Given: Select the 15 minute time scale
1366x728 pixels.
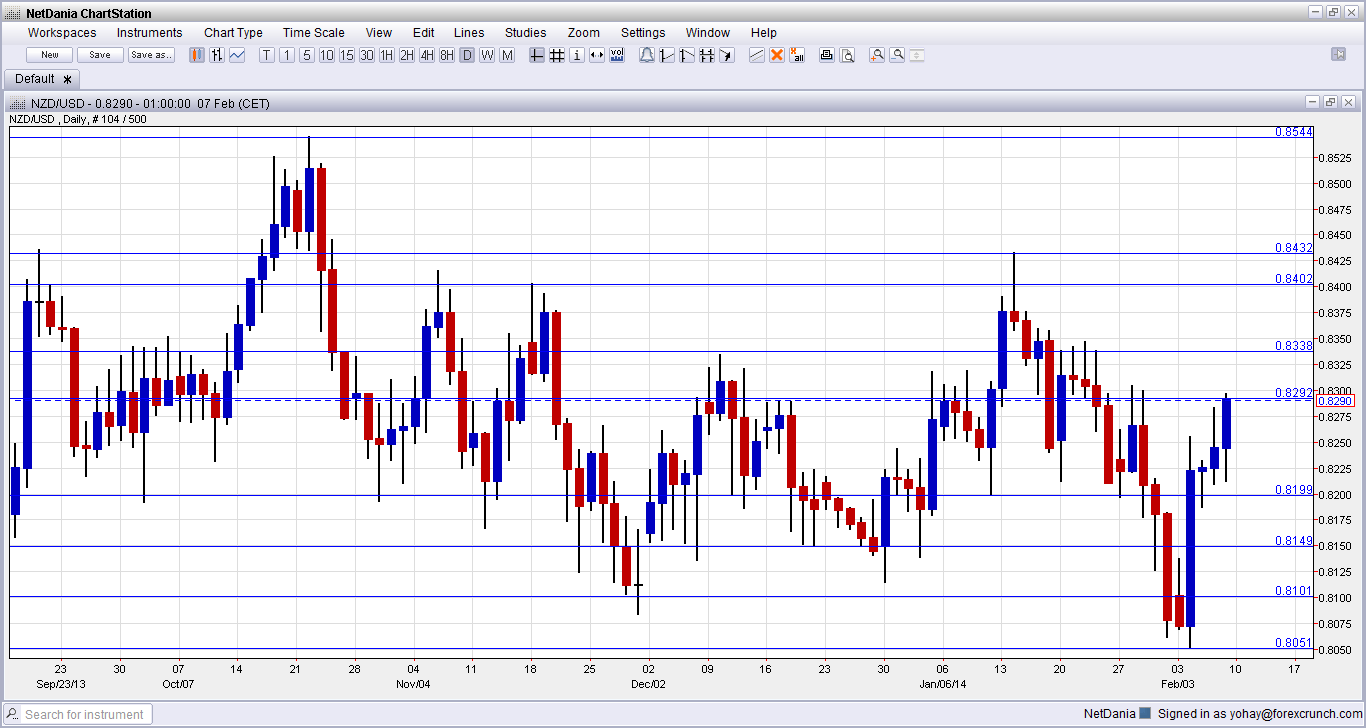Looking at the screenshot, I should coord(347,55).
